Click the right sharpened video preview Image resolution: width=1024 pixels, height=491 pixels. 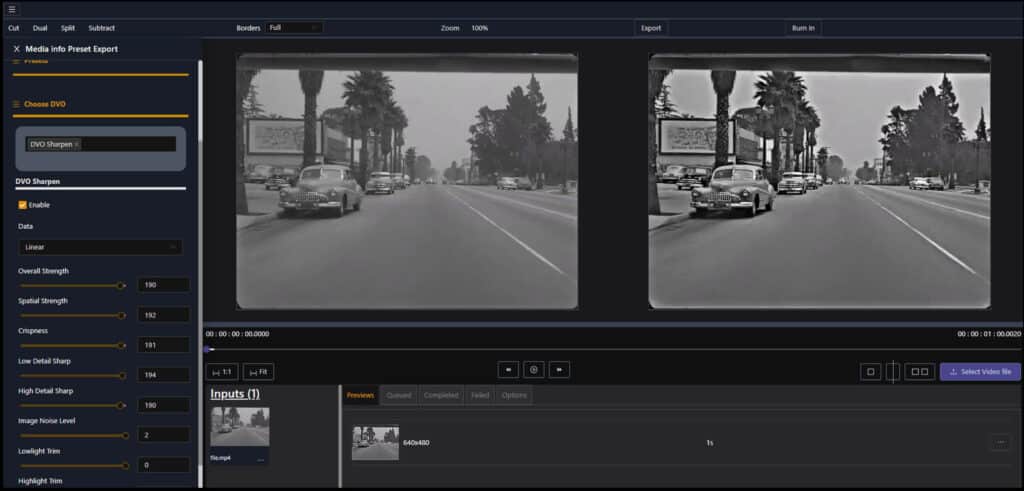pyautogui.click(x=819, y=181)
